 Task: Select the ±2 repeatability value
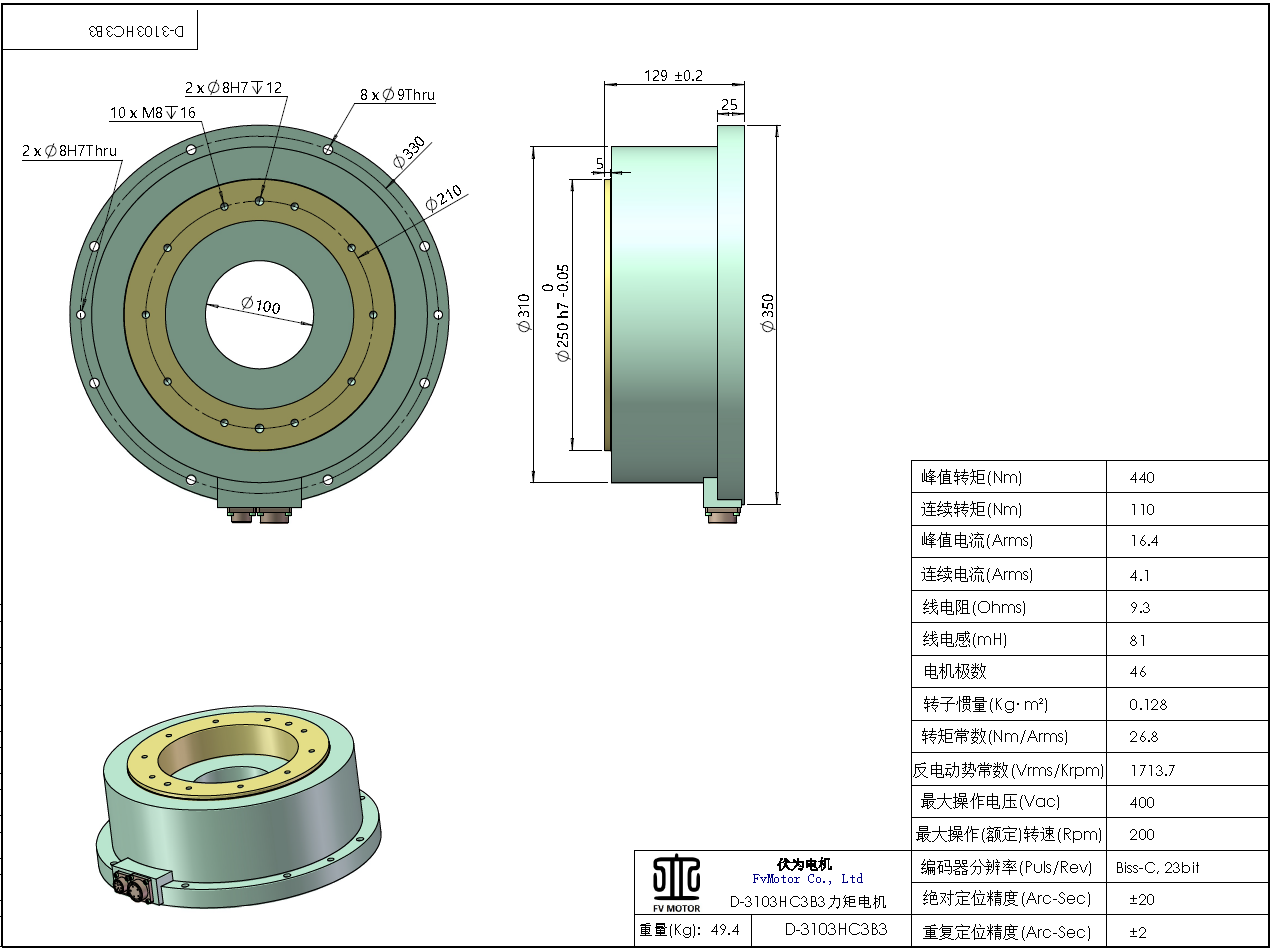[1138, 933]
